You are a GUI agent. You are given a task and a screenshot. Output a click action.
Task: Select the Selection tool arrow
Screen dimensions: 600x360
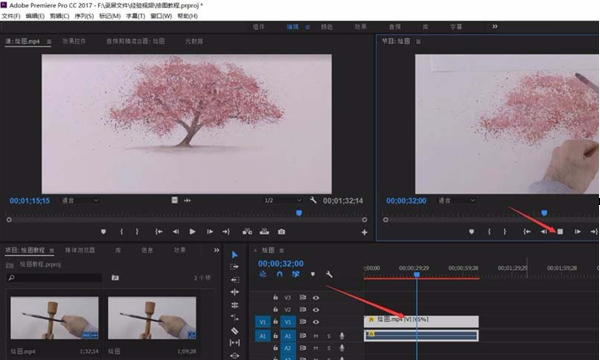[235, 255]
